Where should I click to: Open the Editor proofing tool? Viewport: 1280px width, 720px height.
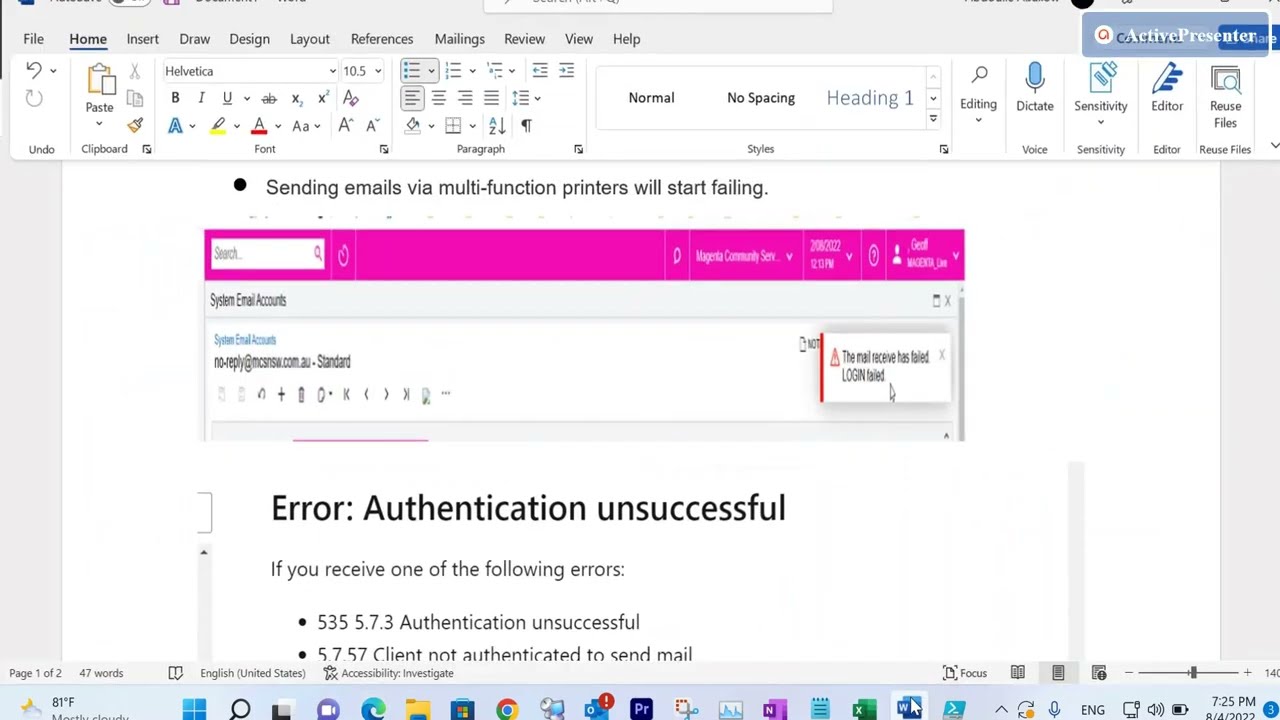(x=1167, y=88)
